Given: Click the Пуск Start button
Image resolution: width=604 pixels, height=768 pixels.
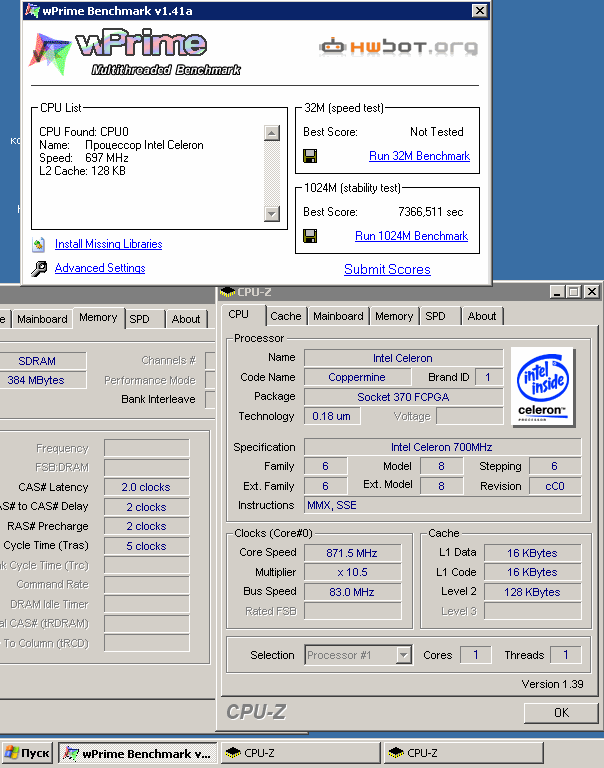Looking at the screenshot, I should click(x=27, y=753).
